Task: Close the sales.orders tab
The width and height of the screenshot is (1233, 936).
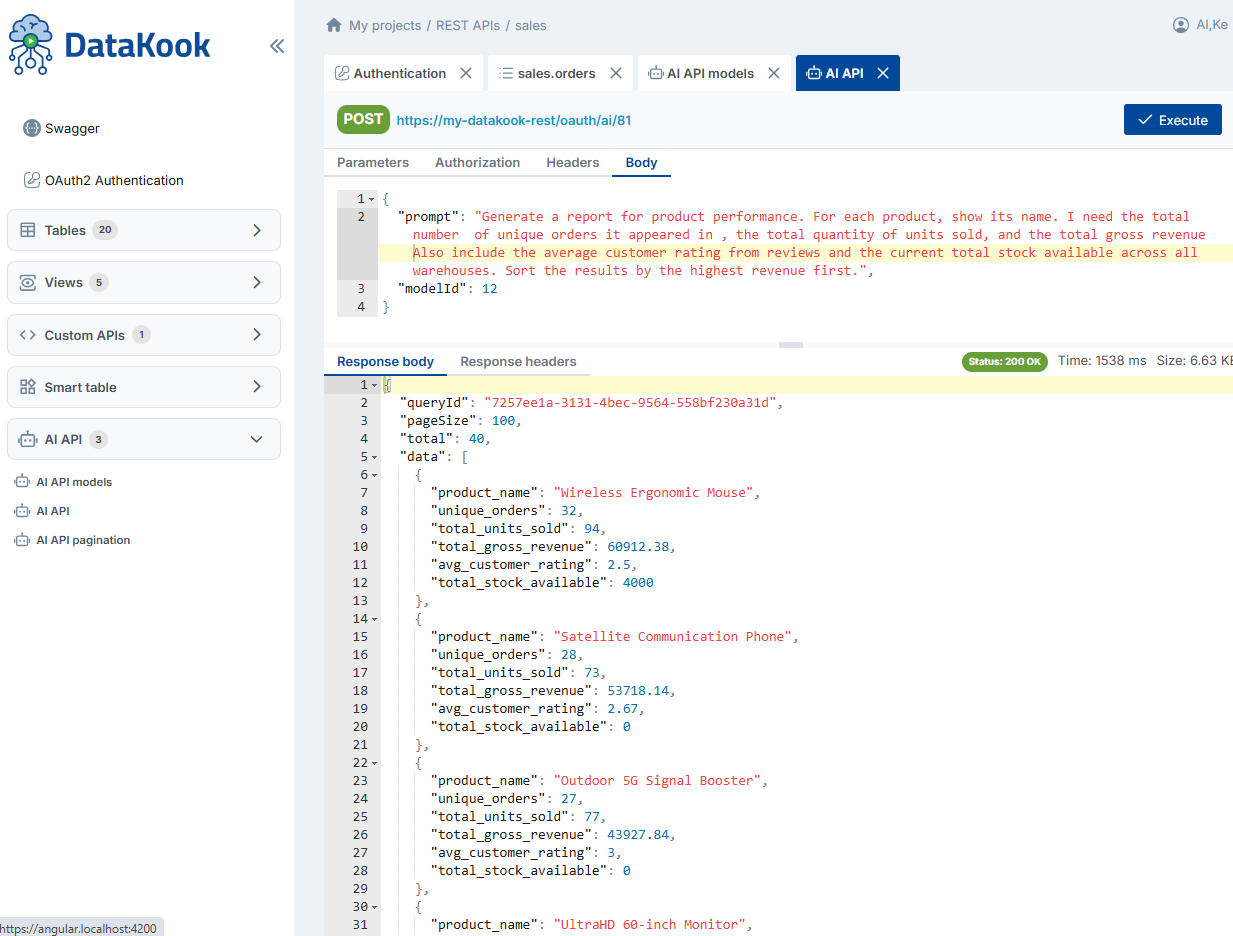Action: tap(616, 73)
